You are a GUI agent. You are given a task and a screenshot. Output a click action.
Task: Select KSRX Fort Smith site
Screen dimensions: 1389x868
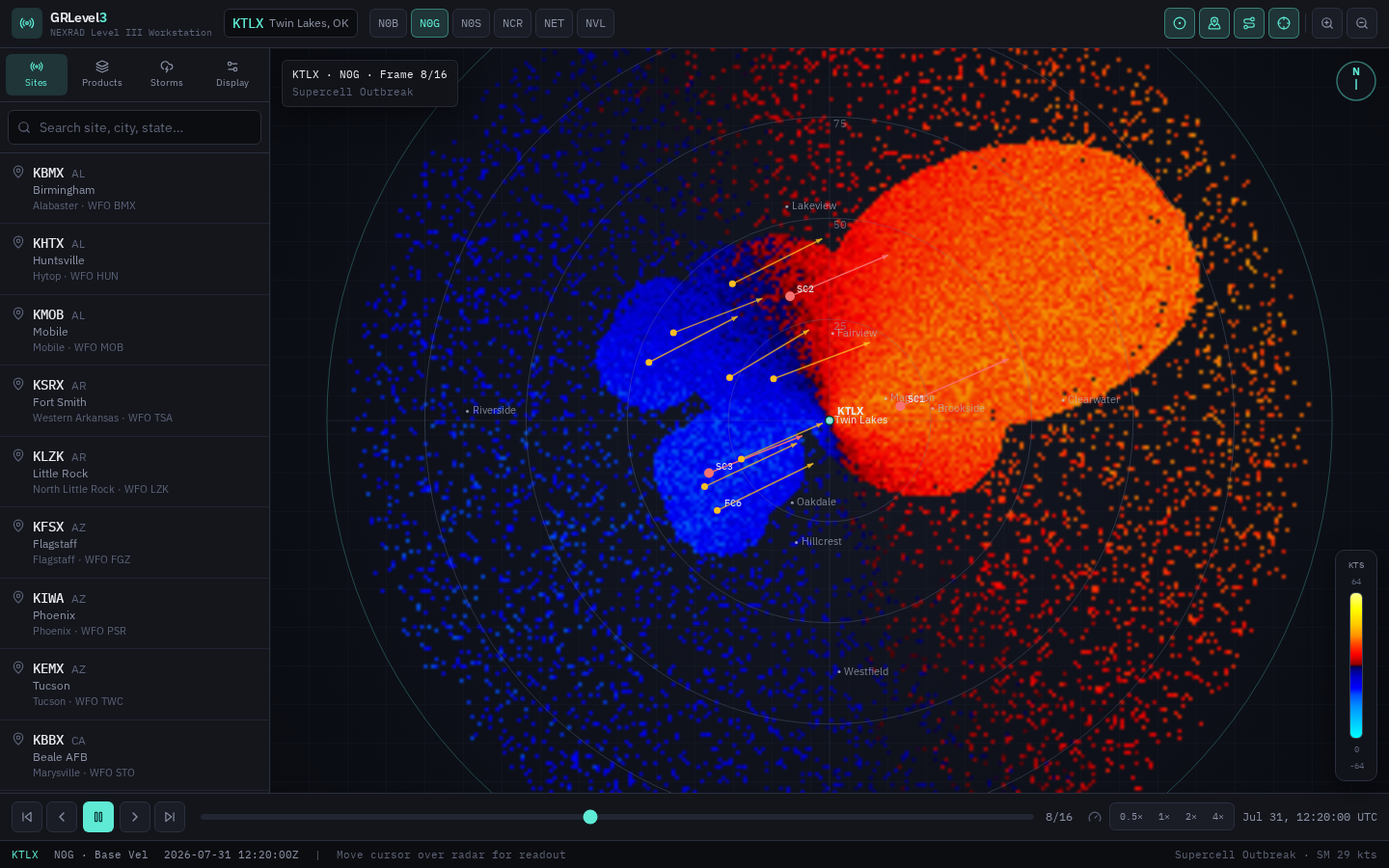pos(135,400)
